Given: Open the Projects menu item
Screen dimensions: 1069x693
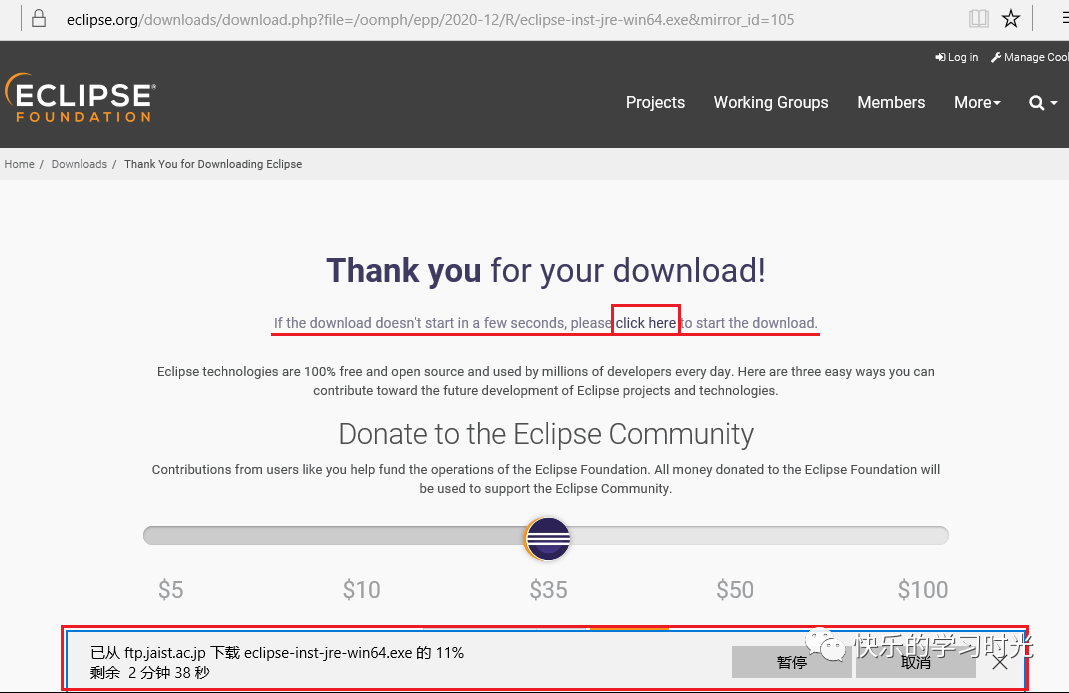Looking at the screenshot, I should pyautogui.click(x=655, y=102).
